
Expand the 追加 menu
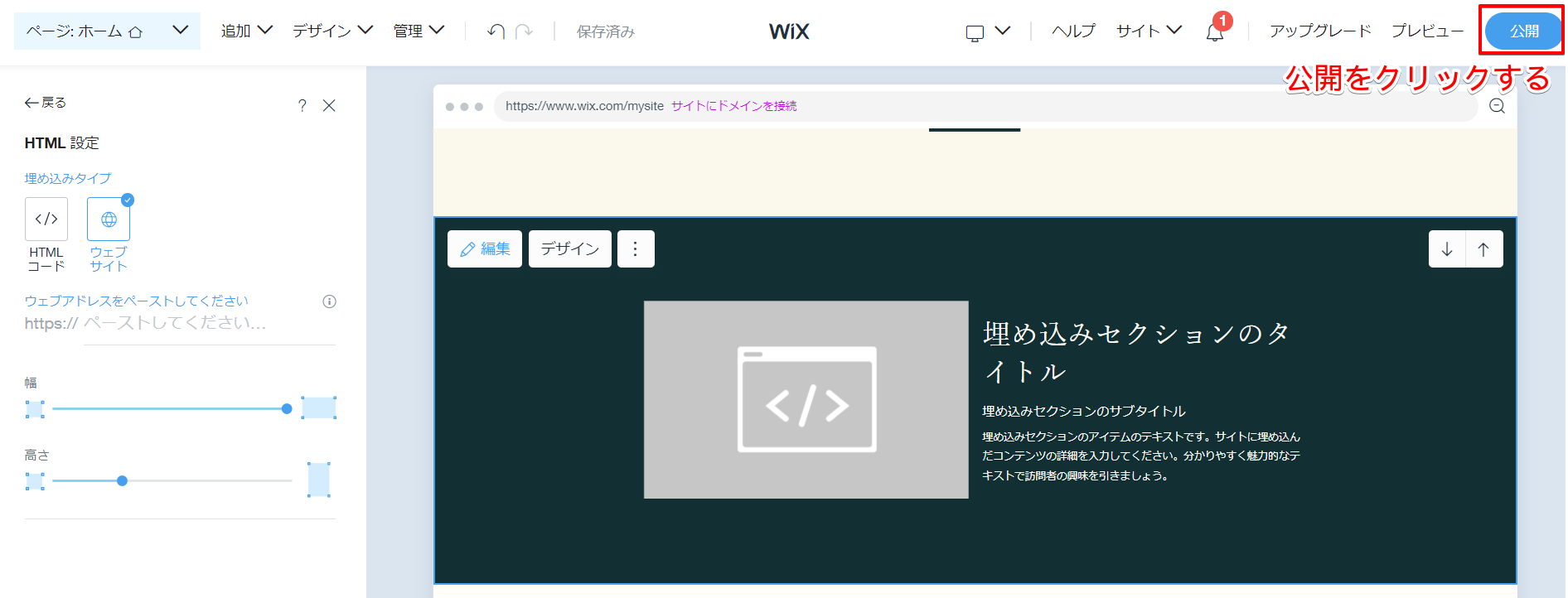pos(246,31)
